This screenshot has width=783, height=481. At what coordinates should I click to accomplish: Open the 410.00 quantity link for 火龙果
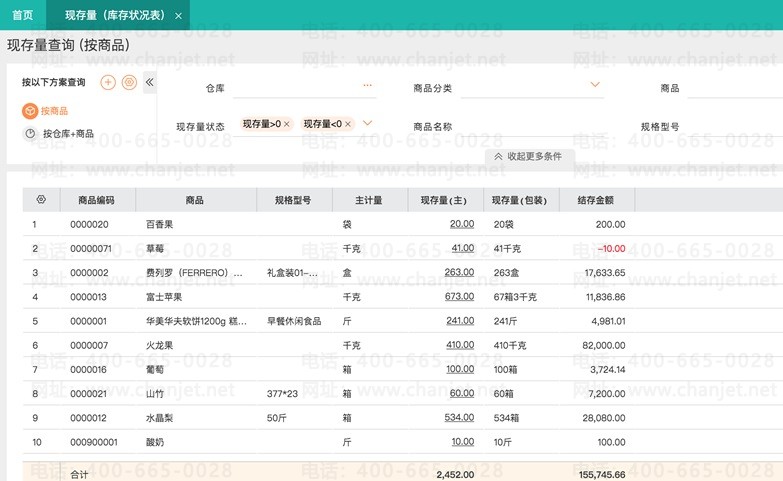pyautogui.click(x=460, y=345)
